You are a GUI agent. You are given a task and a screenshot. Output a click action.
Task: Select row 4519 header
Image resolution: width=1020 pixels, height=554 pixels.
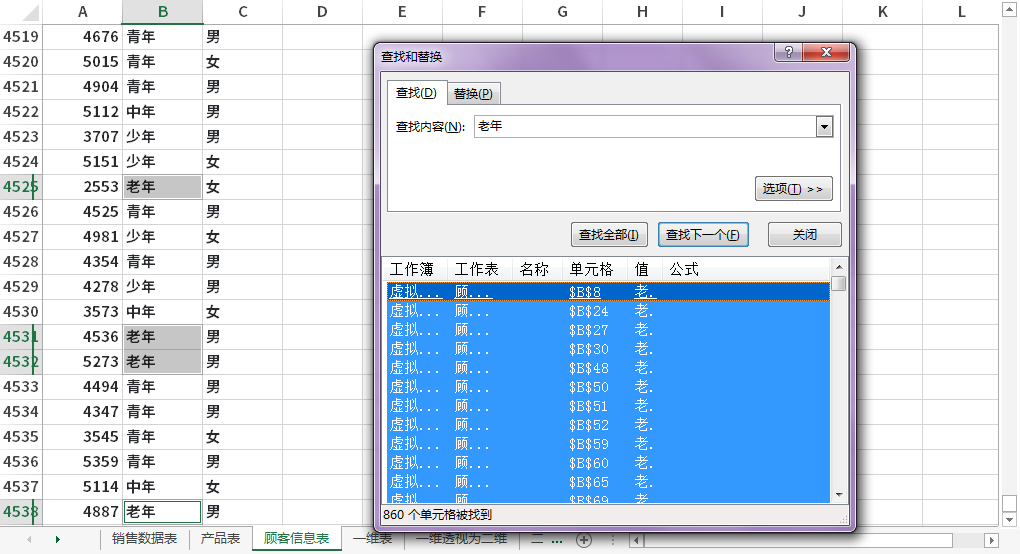[21, 36]
